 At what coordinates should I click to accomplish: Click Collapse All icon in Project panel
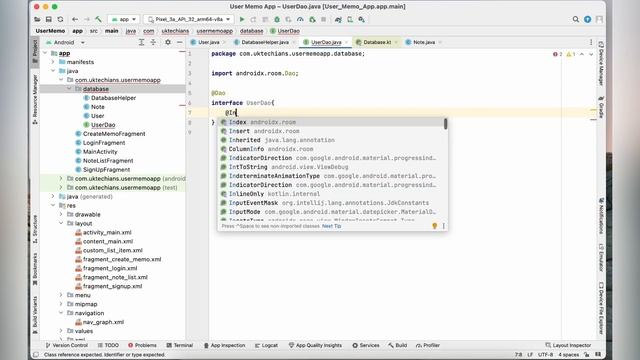pyautogui.click(x=153, y=42)
